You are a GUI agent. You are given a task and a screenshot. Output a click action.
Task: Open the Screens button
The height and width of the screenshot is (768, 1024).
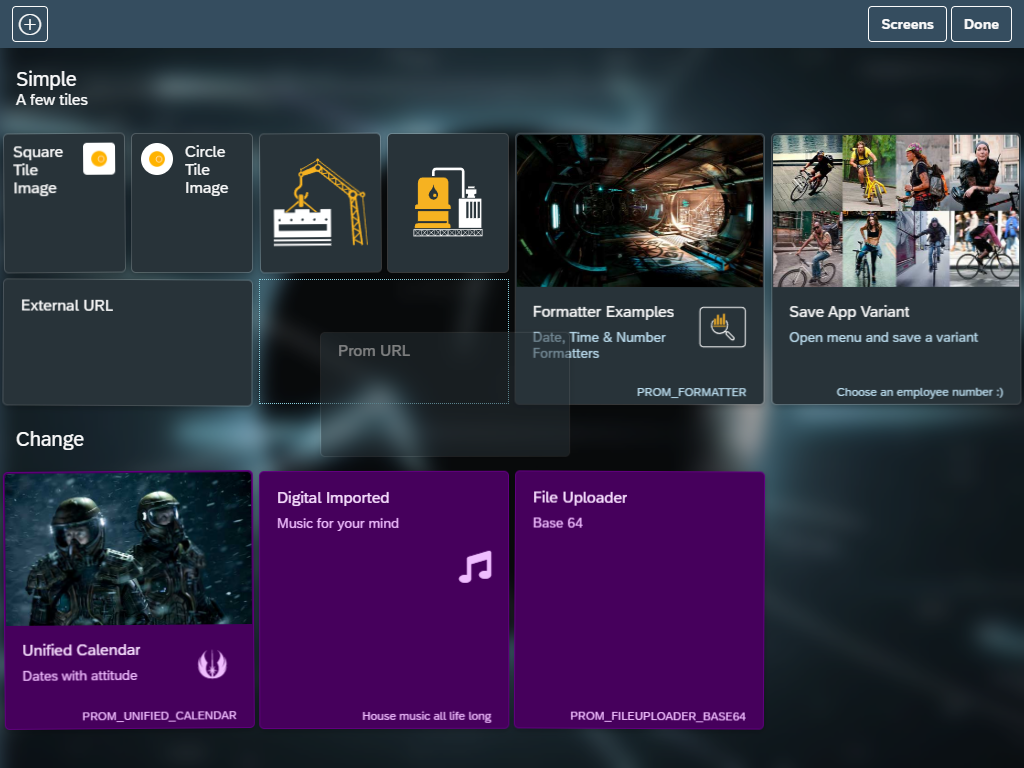907,24
